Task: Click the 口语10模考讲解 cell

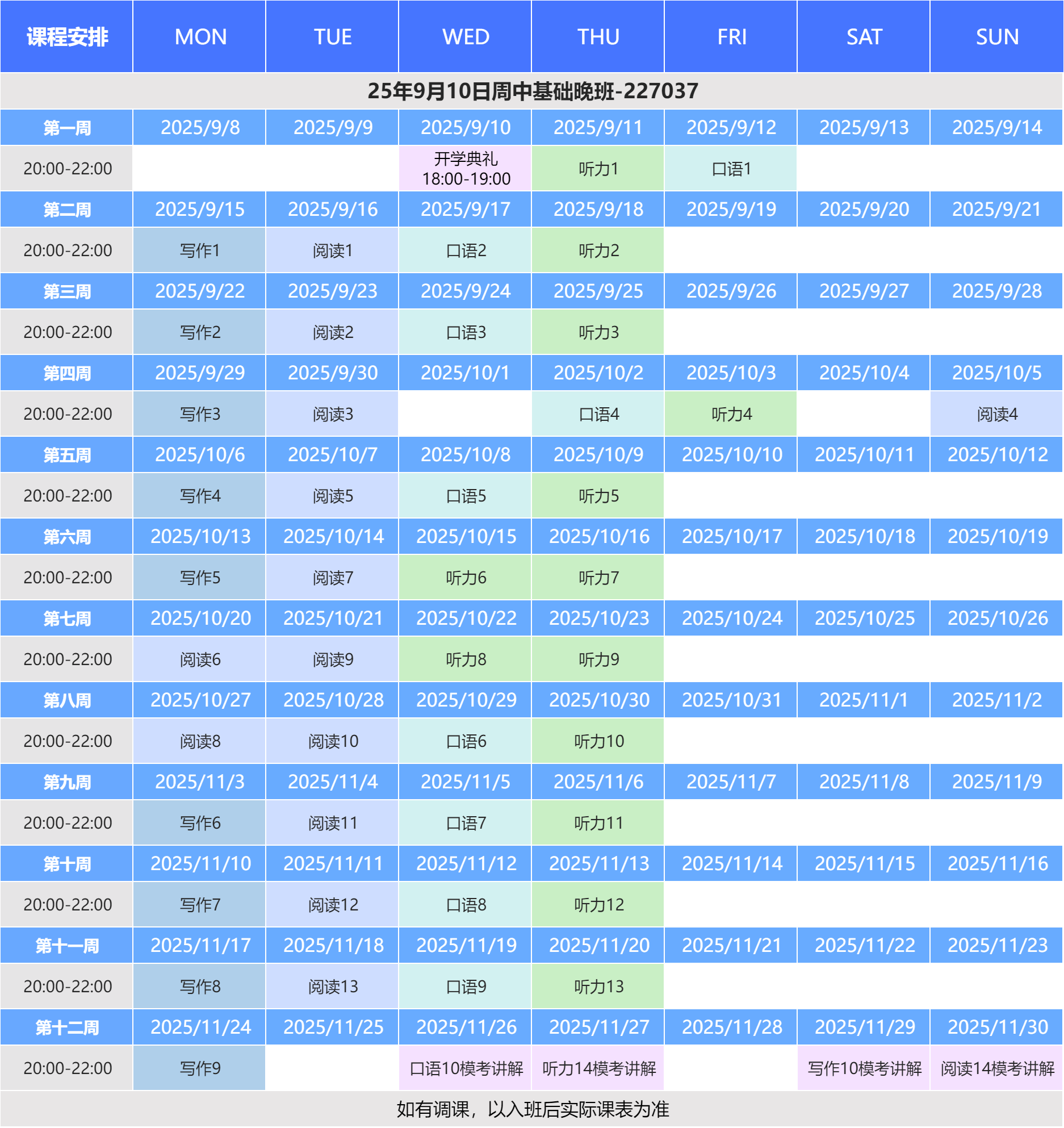Action: pos(465,1068)
